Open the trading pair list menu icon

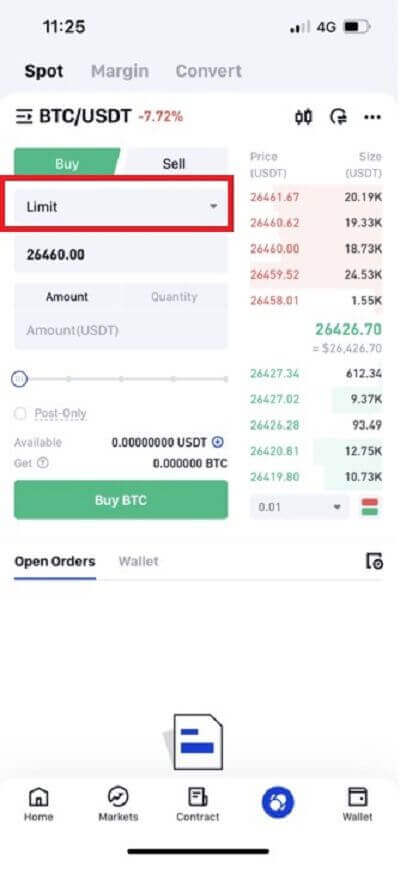[23, 117]
